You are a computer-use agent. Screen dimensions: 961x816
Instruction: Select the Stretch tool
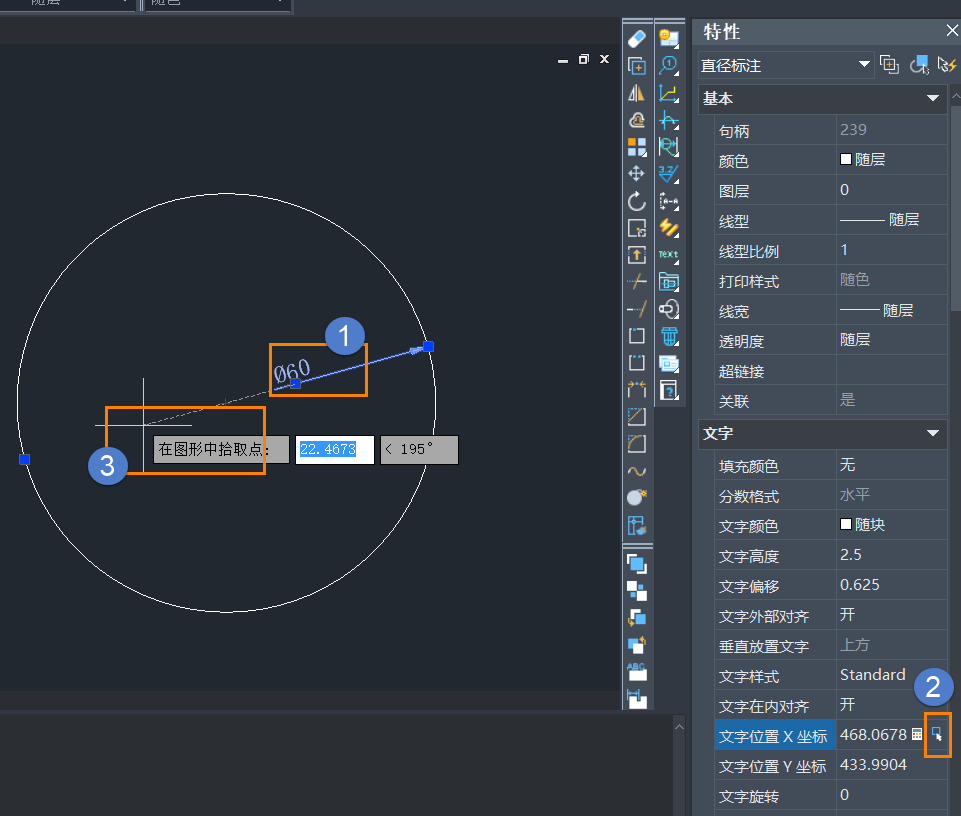[637, 255]
